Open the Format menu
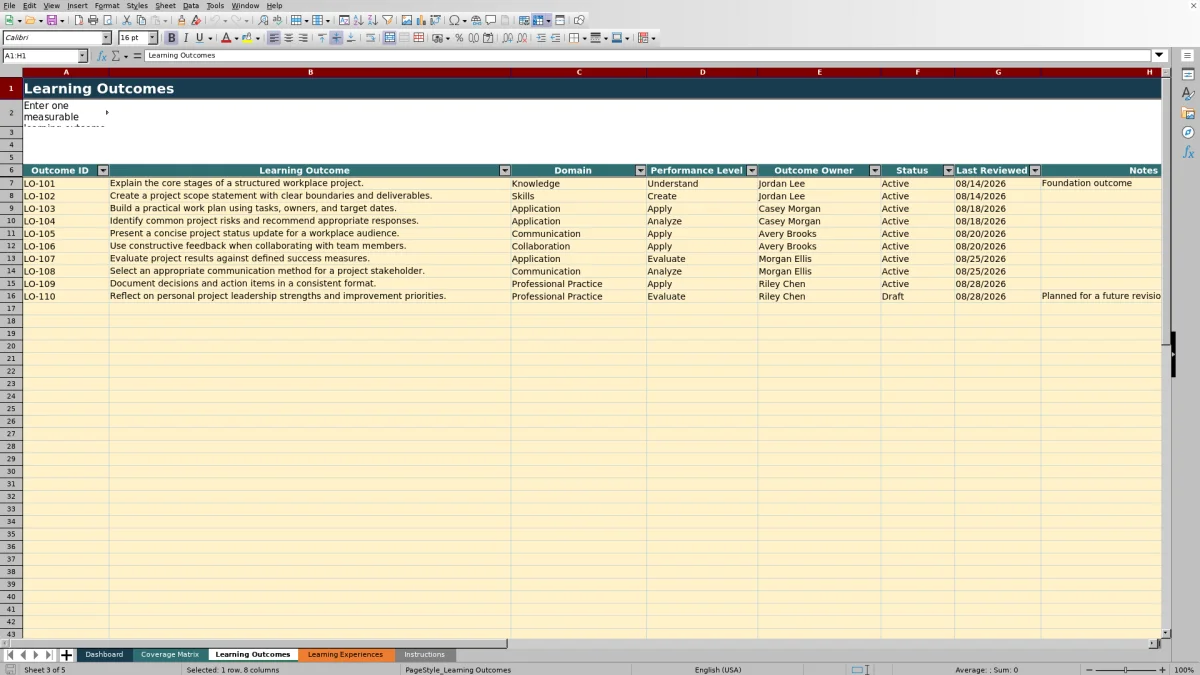This screenshot has height=675, width=1200. tap(107, 5)
